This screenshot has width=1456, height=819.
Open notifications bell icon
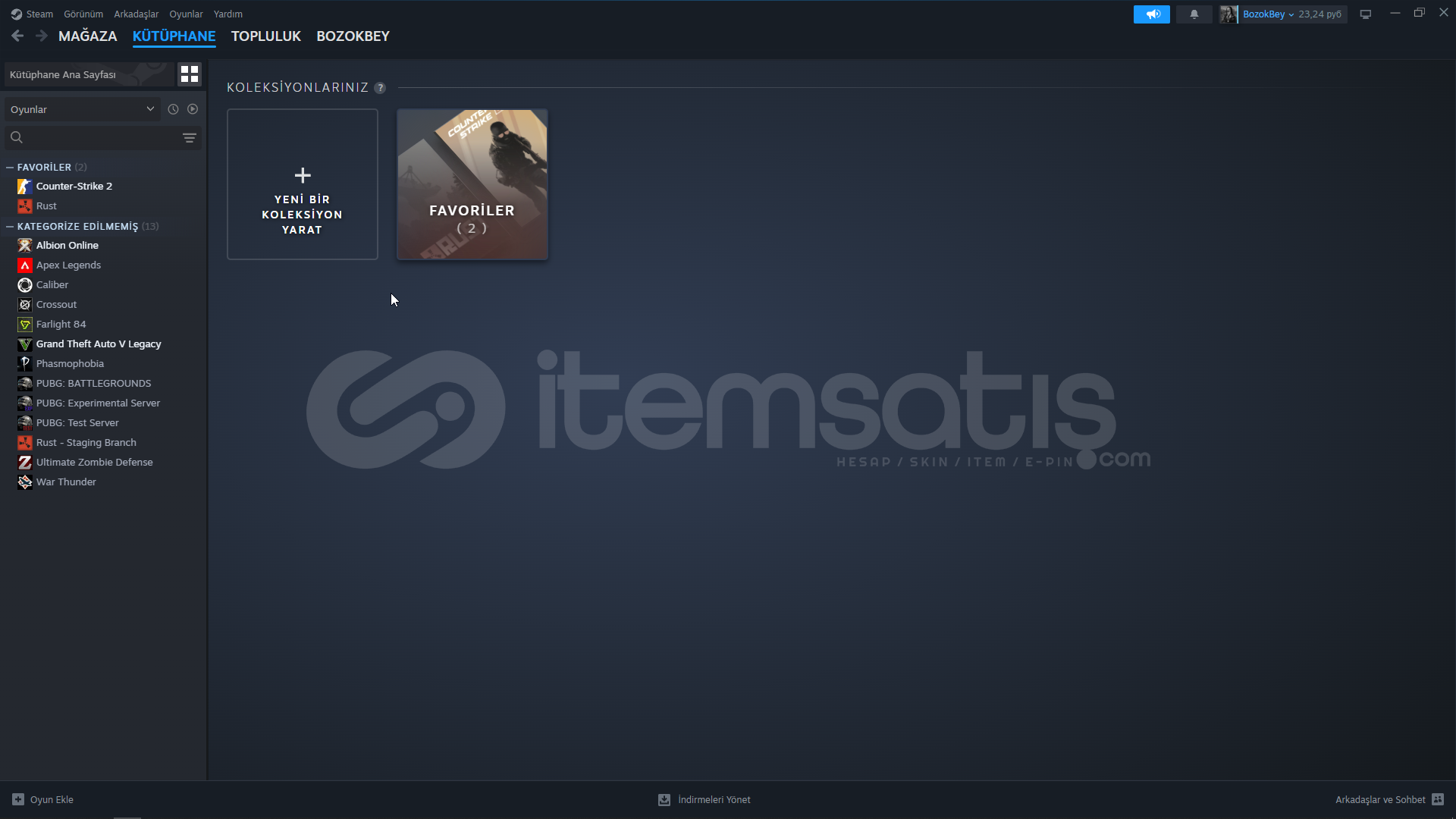click(1194, 14)
